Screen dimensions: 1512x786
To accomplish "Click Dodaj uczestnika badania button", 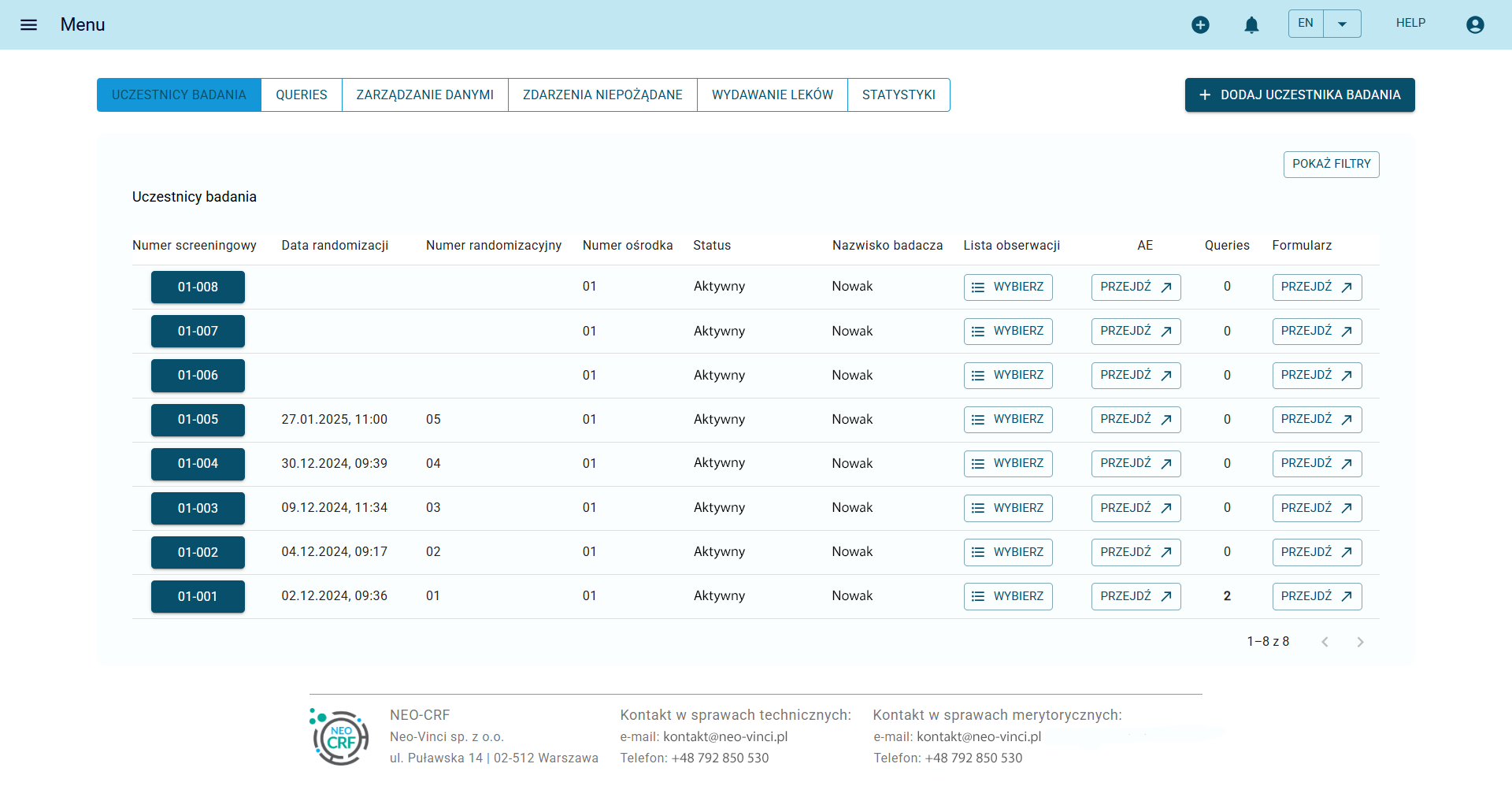I will (x=1299, y=95).
